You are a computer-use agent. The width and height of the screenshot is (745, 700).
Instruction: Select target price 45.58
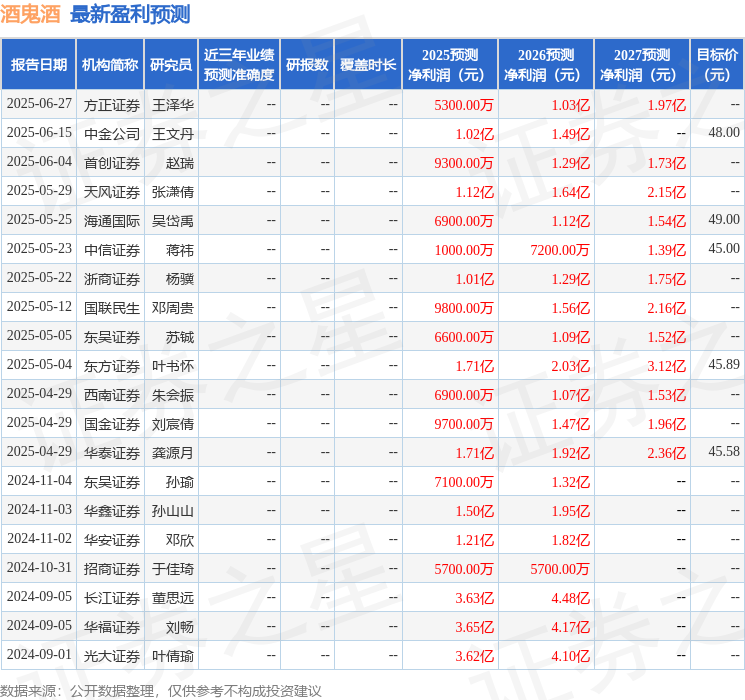724,451
